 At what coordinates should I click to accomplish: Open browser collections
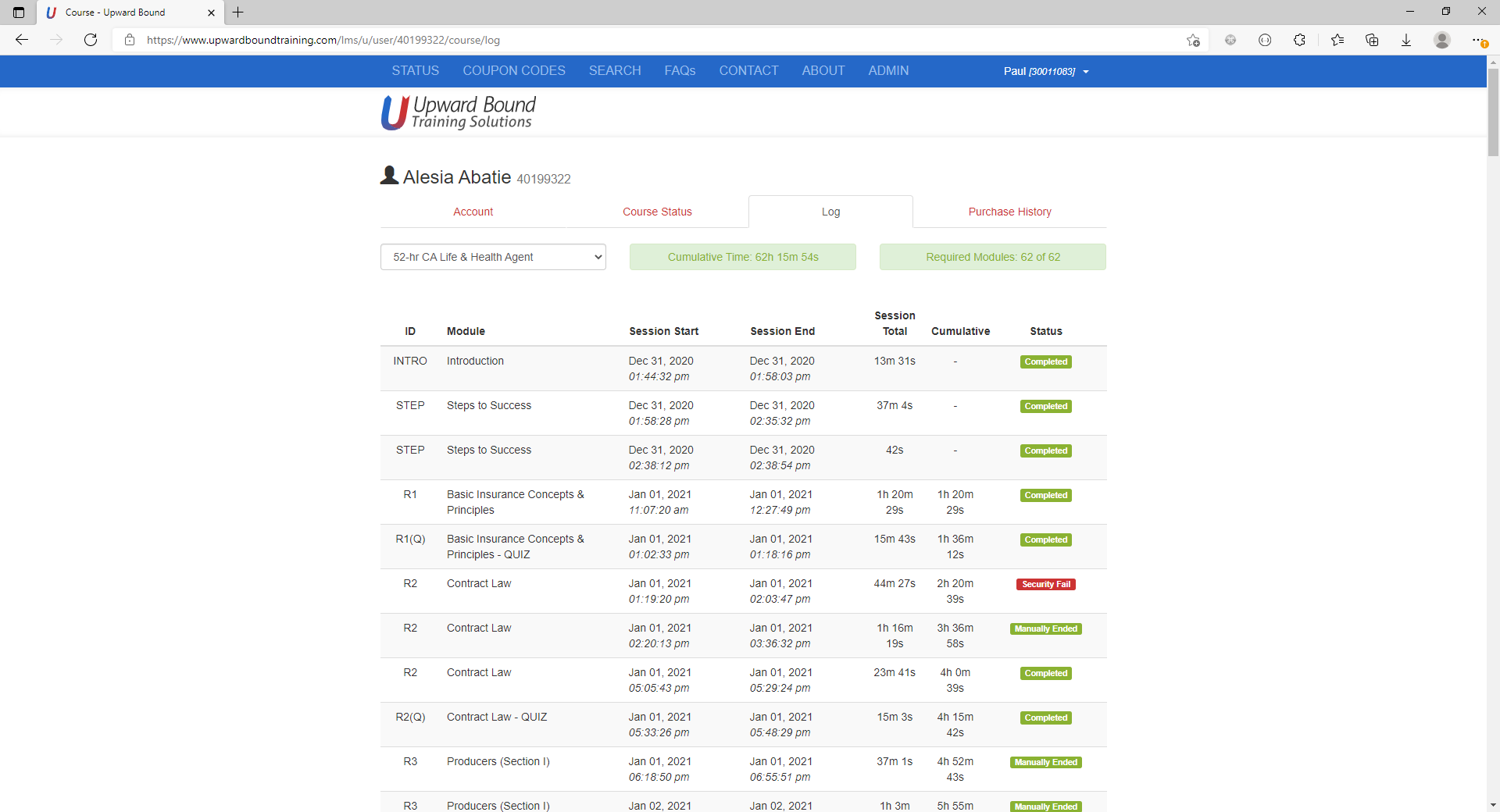pos(1372,40)
